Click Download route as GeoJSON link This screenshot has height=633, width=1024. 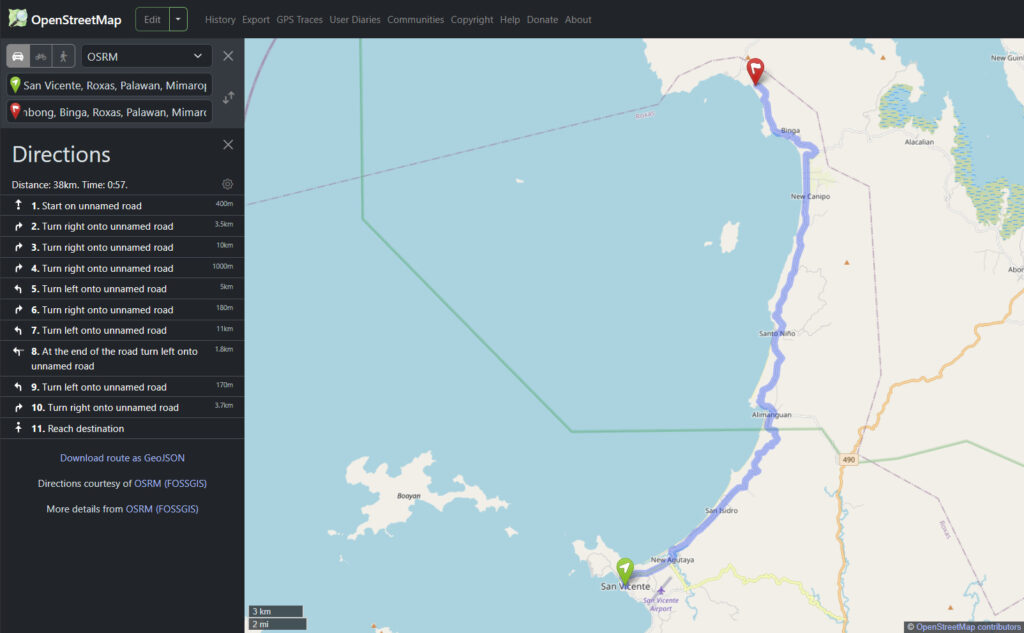coord(122,458)
